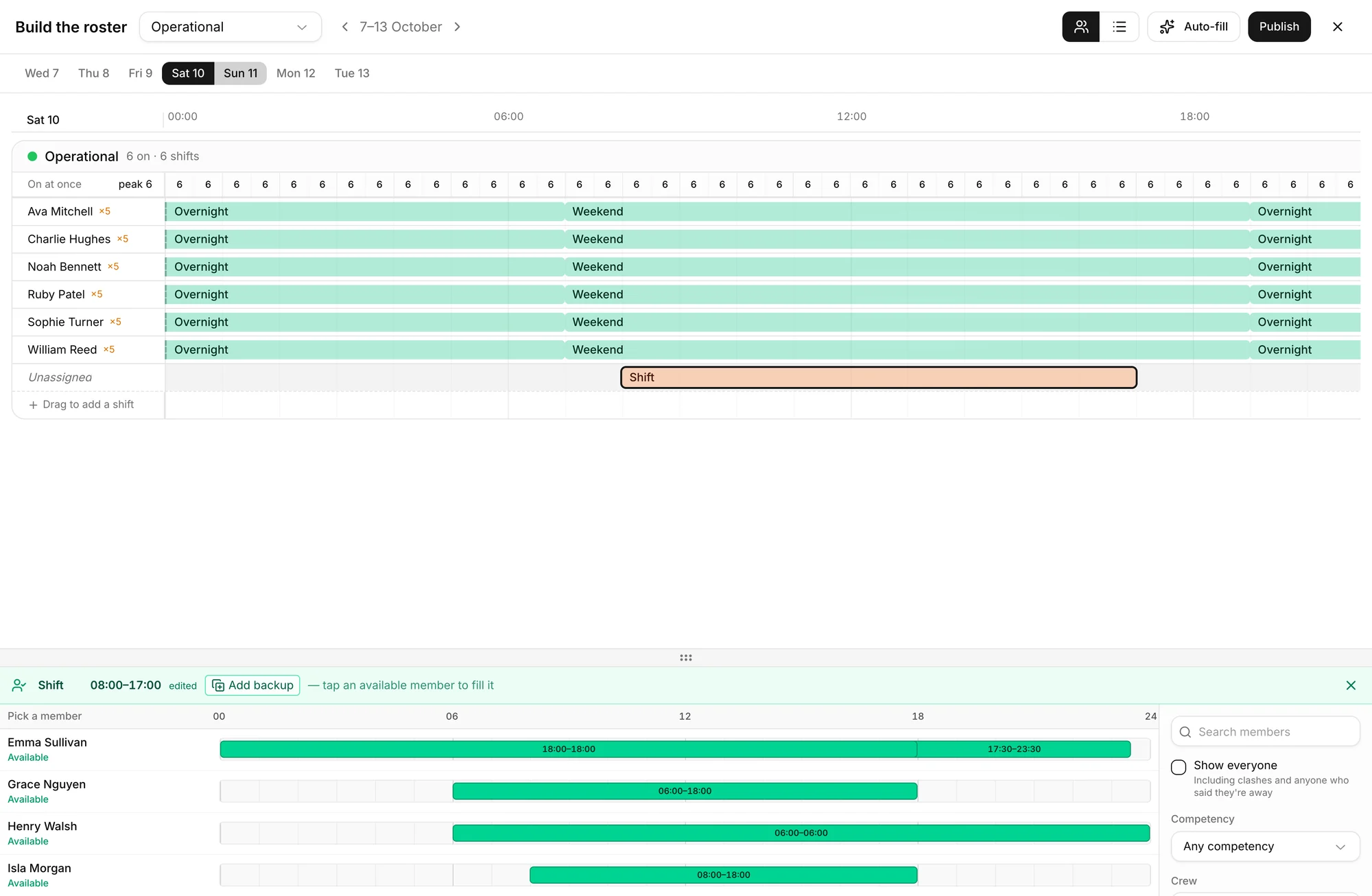Close the Shift detail panel

coord(1351,685)
